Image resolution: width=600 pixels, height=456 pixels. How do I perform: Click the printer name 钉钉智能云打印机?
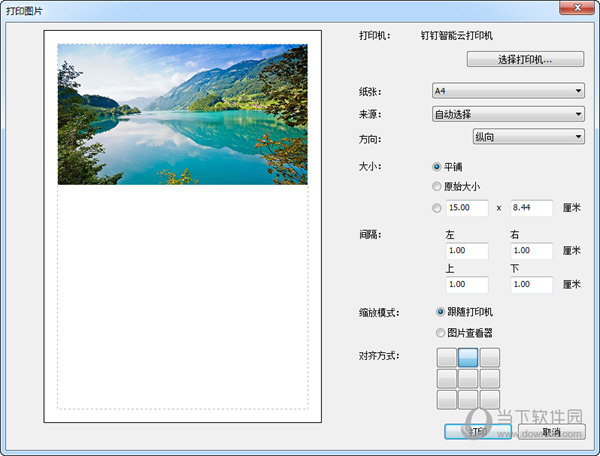[x=457, y=36]
